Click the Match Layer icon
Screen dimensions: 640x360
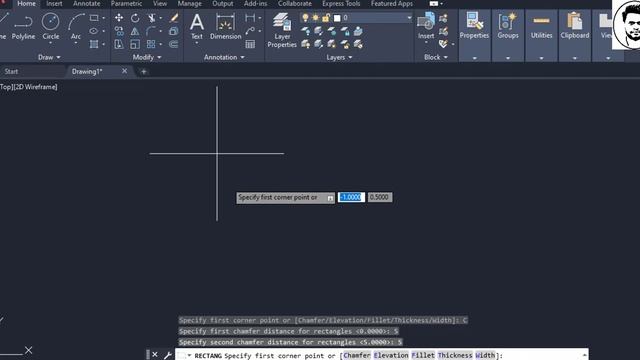click(x=358, y=44)
